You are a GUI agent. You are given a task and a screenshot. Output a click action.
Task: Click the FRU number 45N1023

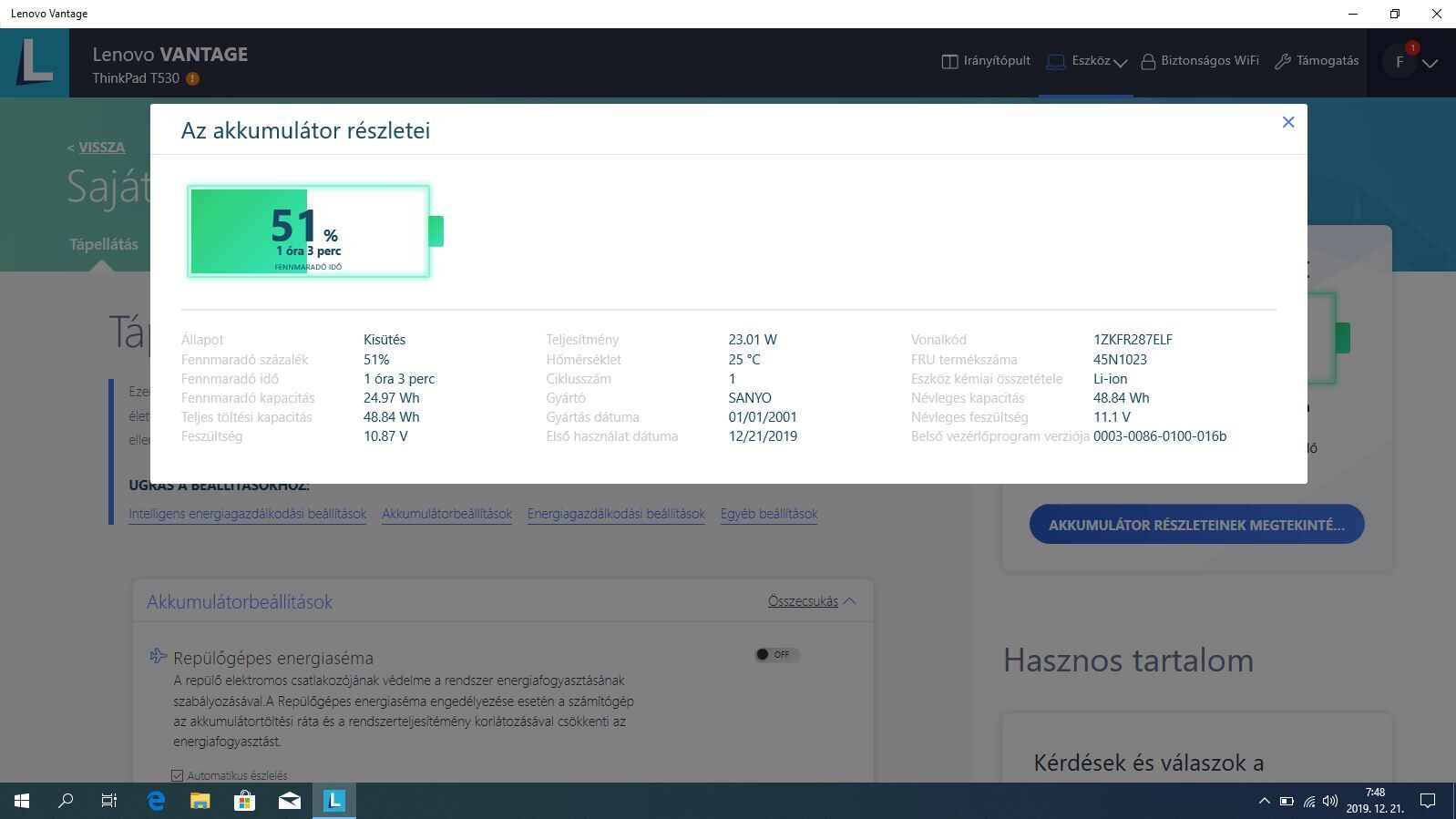click(x=1120, y=359)
